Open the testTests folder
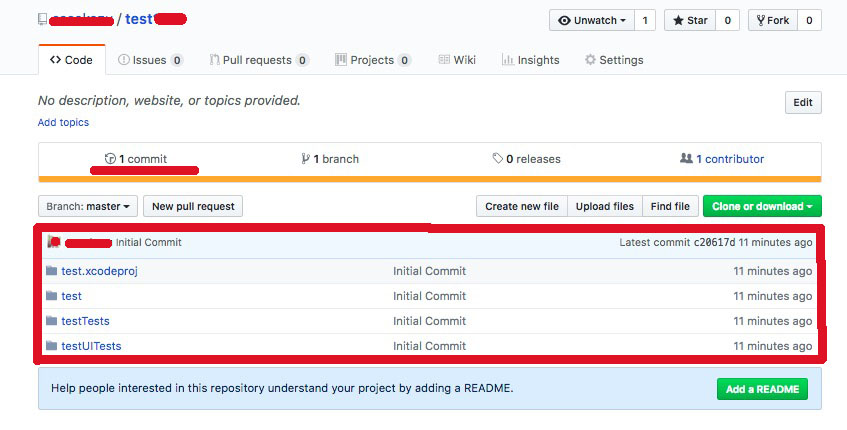The image size is (847, 430). pos(85,321)
